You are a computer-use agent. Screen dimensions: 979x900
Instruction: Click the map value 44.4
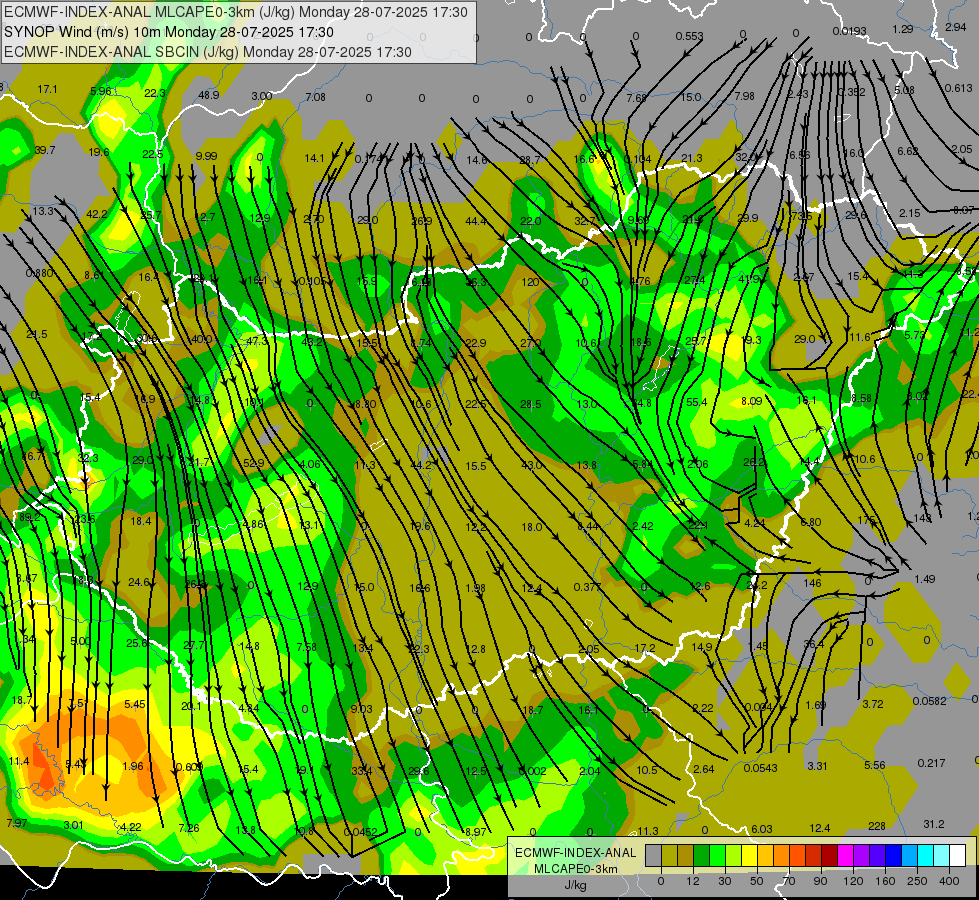476,221
